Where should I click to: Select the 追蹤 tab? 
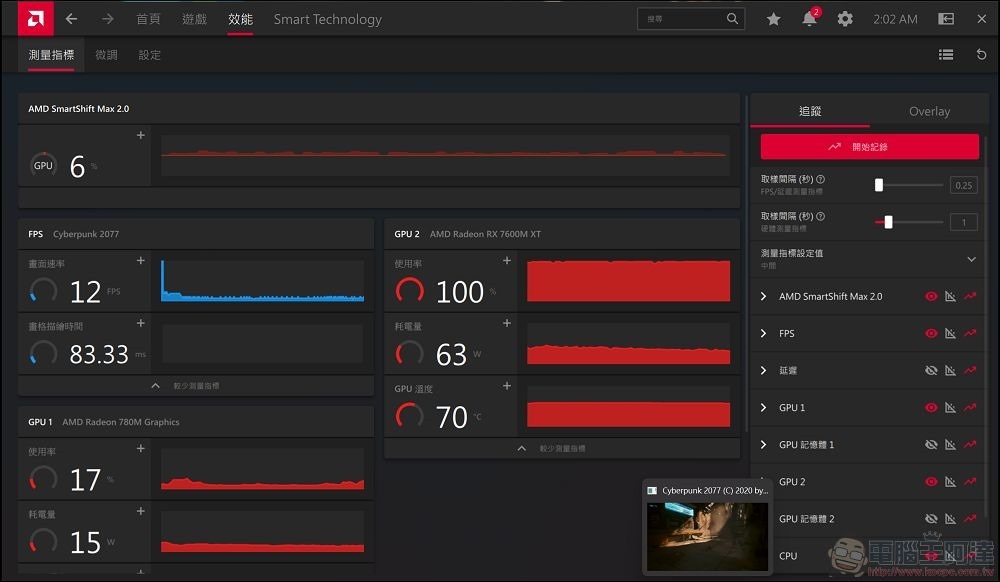(x=810, y=111)
